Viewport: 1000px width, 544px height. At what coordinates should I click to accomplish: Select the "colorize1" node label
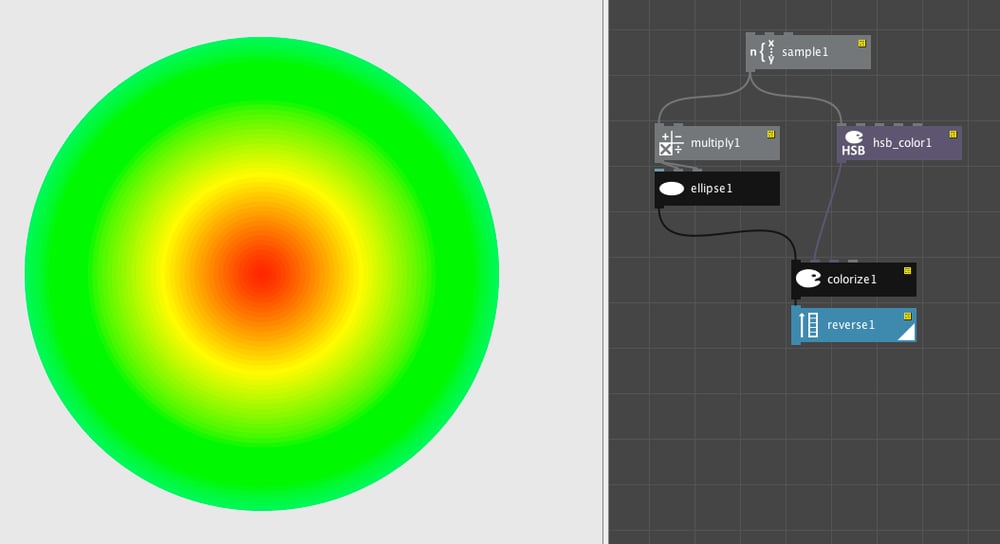click(x=851, y=279)
